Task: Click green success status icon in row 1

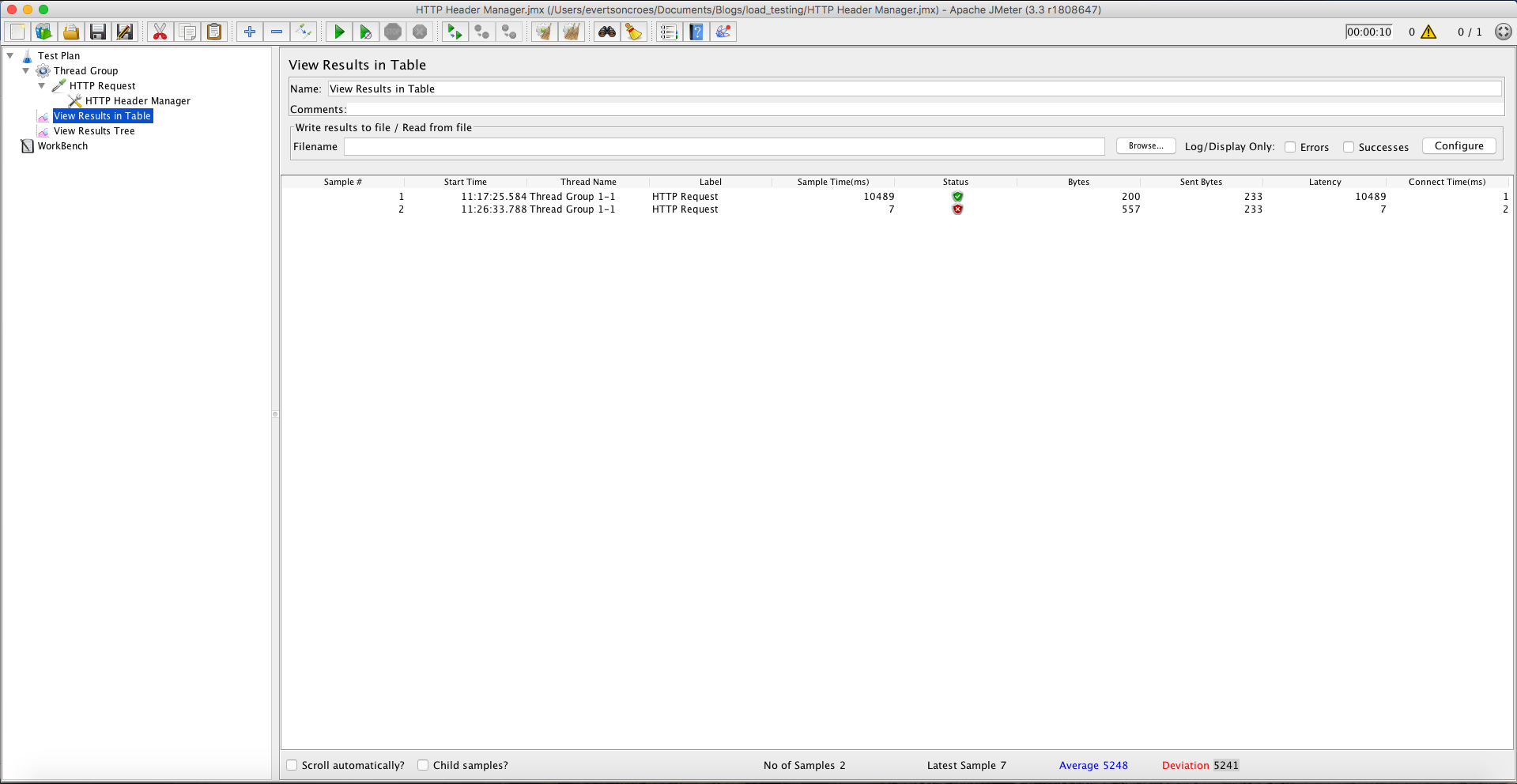Action: click(x=957, y=197)
